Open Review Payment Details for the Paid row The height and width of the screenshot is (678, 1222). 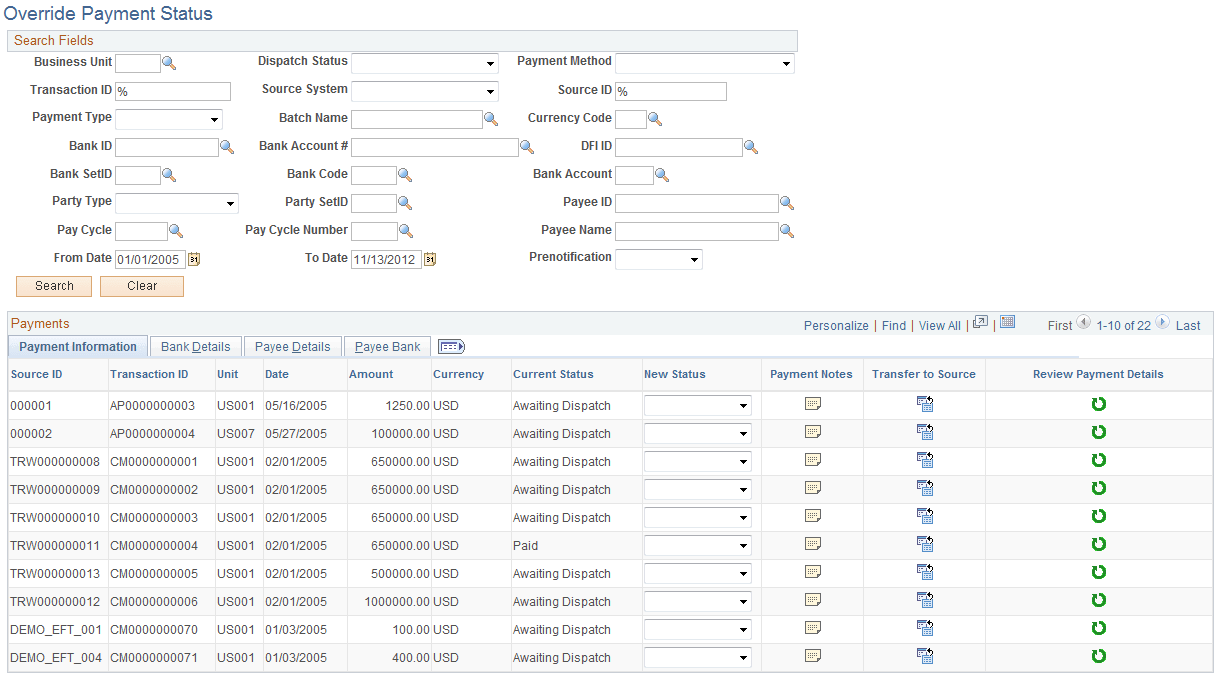coord(1097,544)
